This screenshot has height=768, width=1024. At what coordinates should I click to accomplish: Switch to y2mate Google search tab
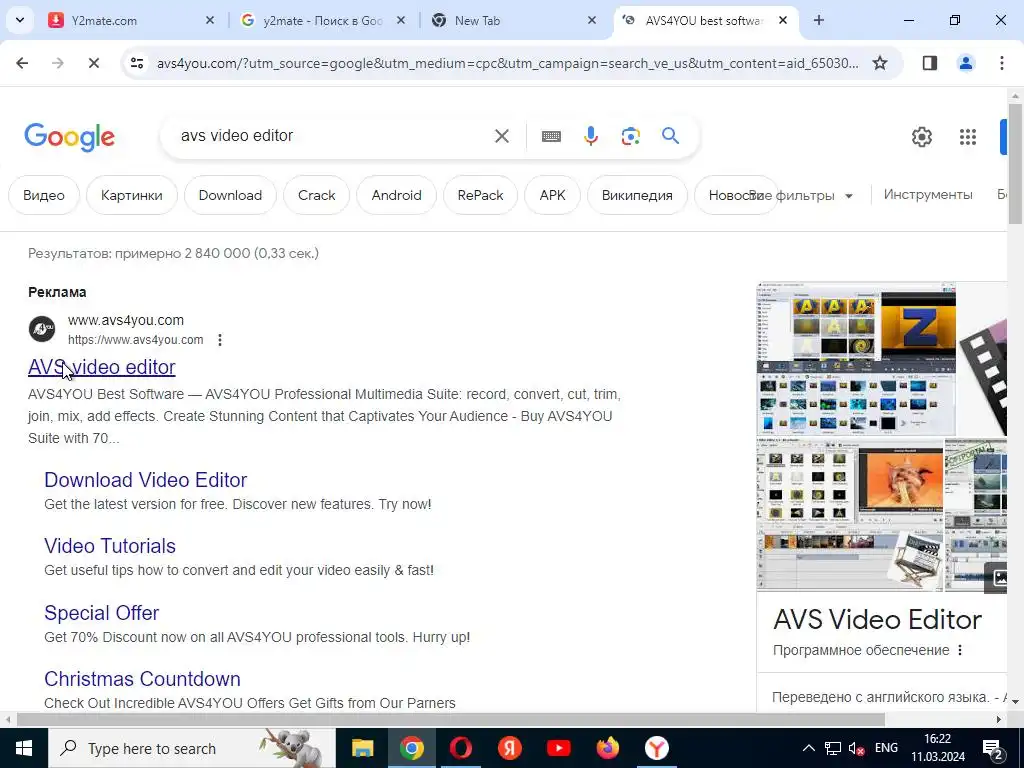coord(323,21)
